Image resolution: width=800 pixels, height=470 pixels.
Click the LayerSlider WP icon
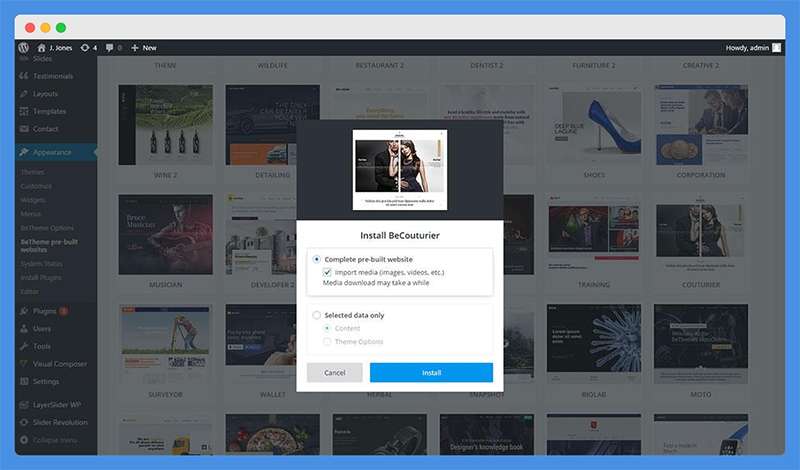[24, 405]
